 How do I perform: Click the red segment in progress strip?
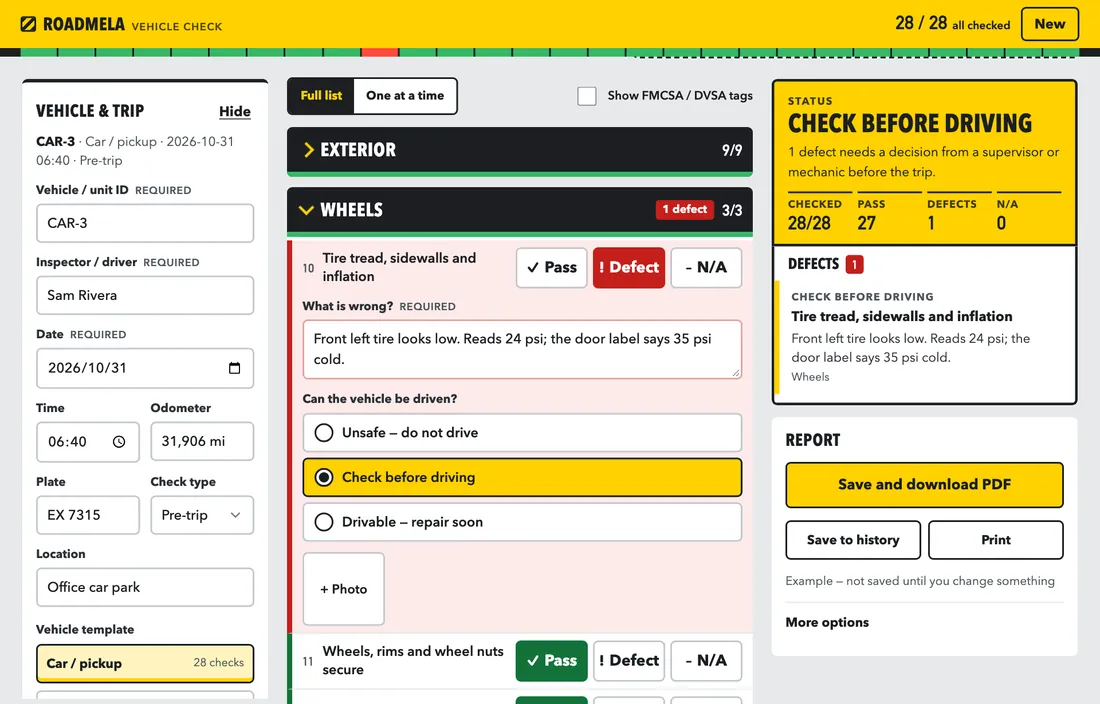[x=380, y=53]
